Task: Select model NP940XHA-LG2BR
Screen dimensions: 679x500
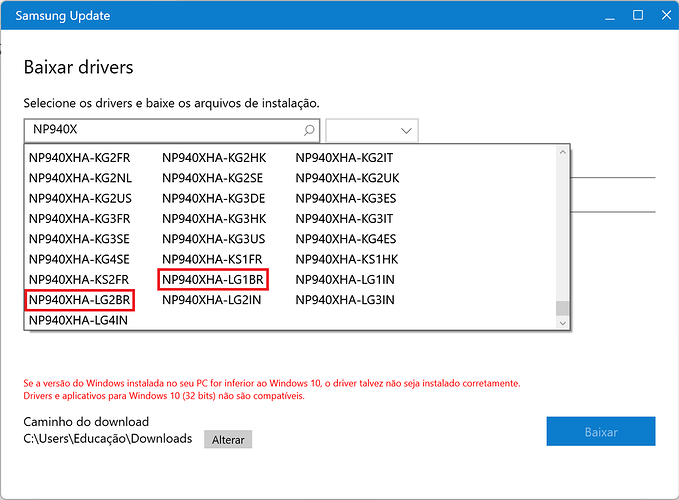Action: 80,300
